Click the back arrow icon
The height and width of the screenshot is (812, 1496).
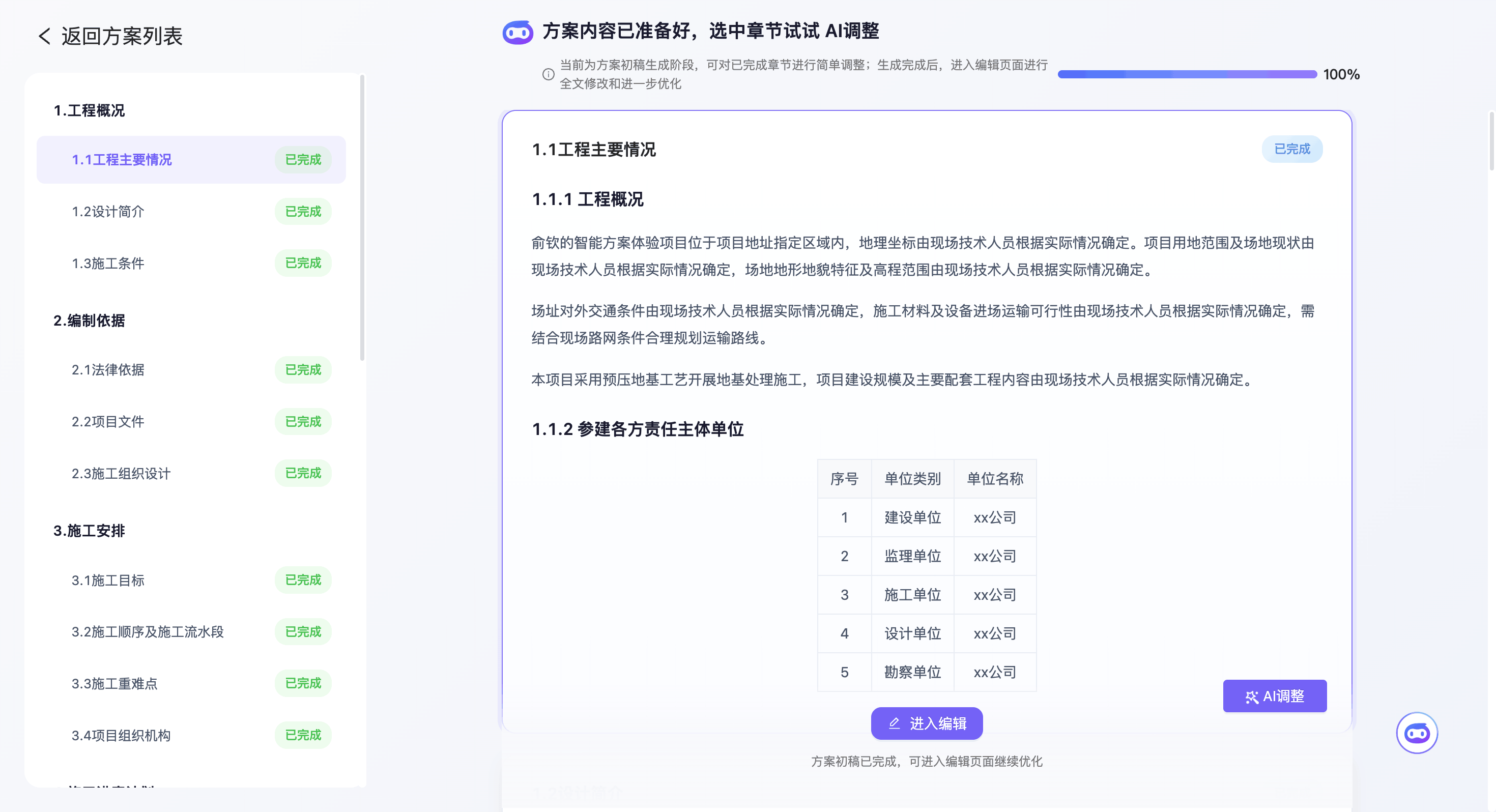(x=45, y=36)
